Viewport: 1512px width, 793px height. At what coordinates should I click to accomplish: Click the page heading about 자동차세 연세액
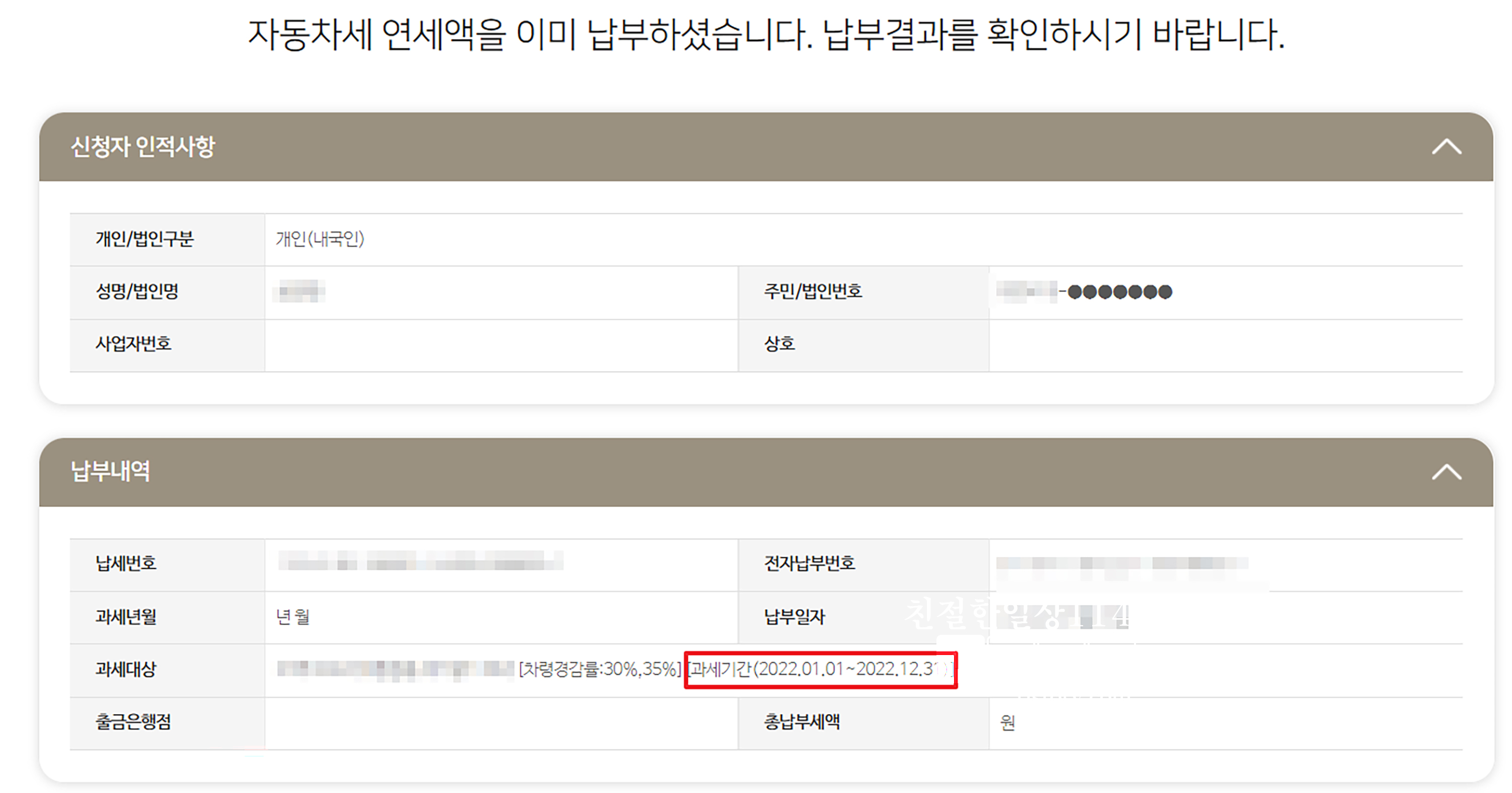(x=766, y=34)
